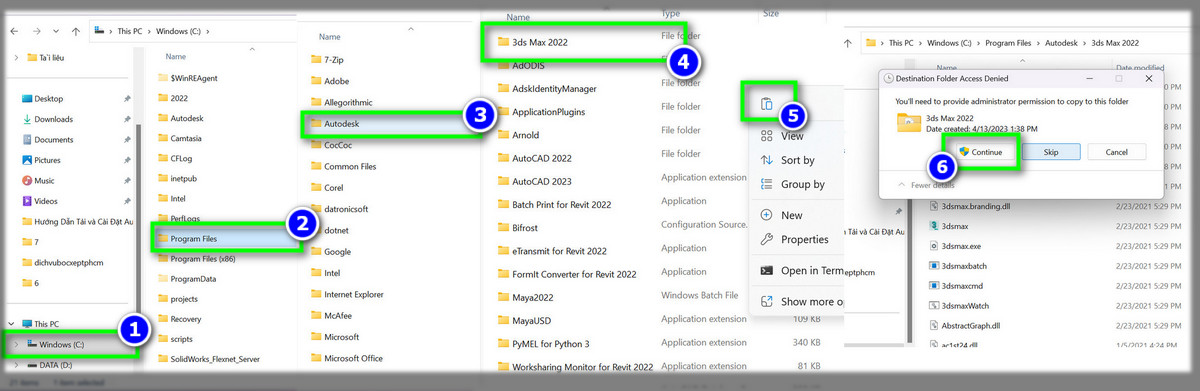
Task: Click the Paste icon in context menu
Action: pos(766,104)
